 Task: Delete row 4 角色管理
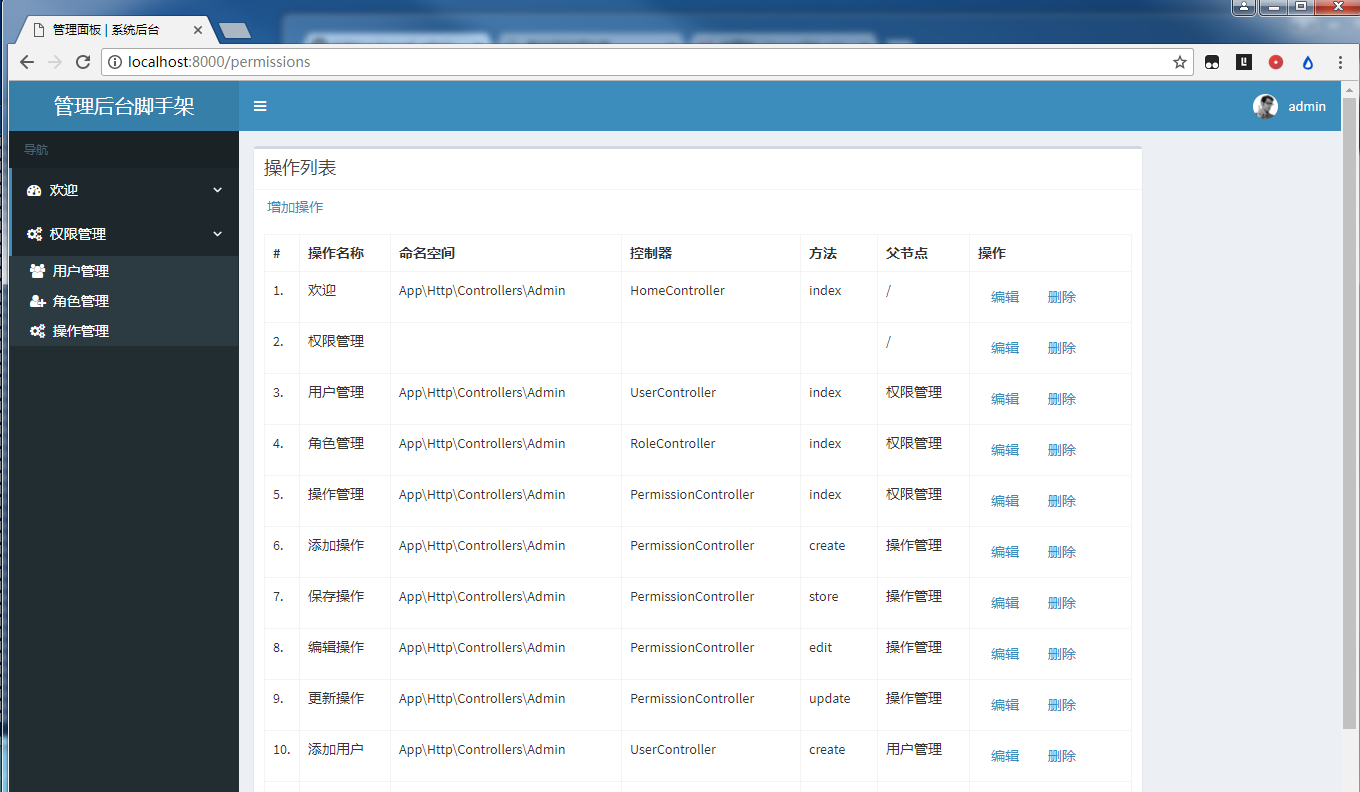coord(1062,450)
